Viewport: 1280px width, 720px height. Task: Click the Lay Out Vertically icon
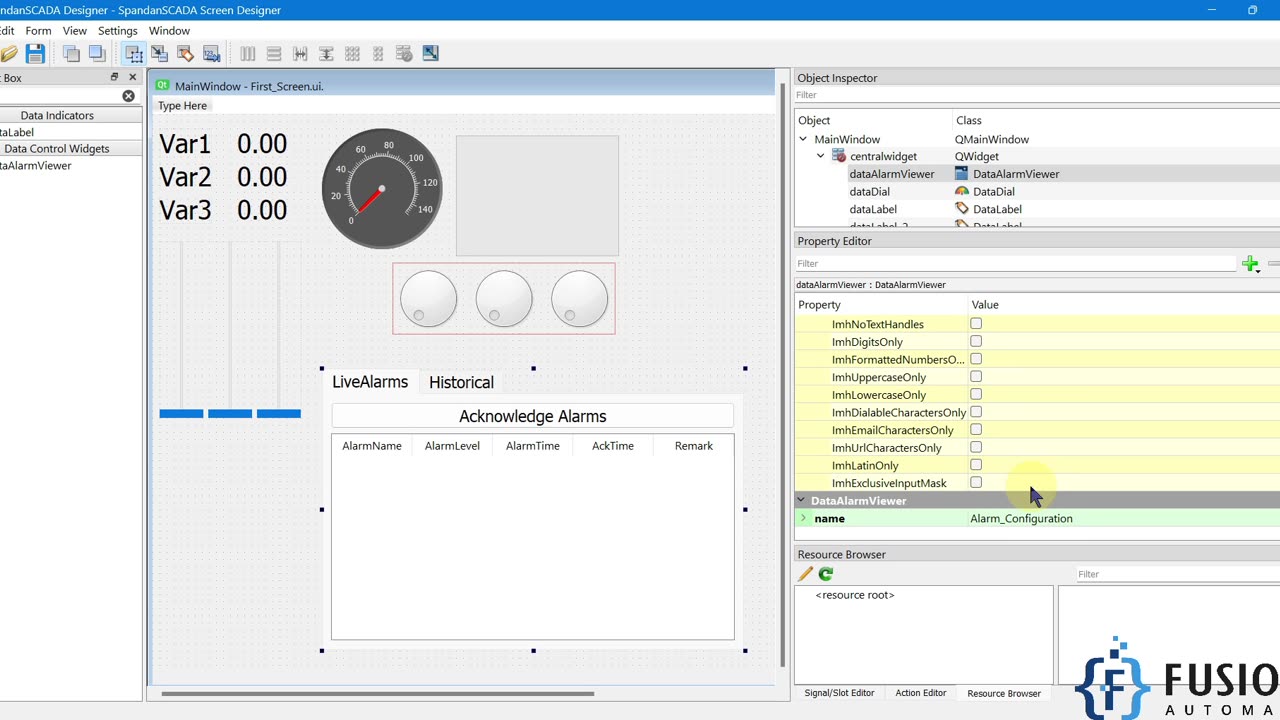tap(274, 53)
